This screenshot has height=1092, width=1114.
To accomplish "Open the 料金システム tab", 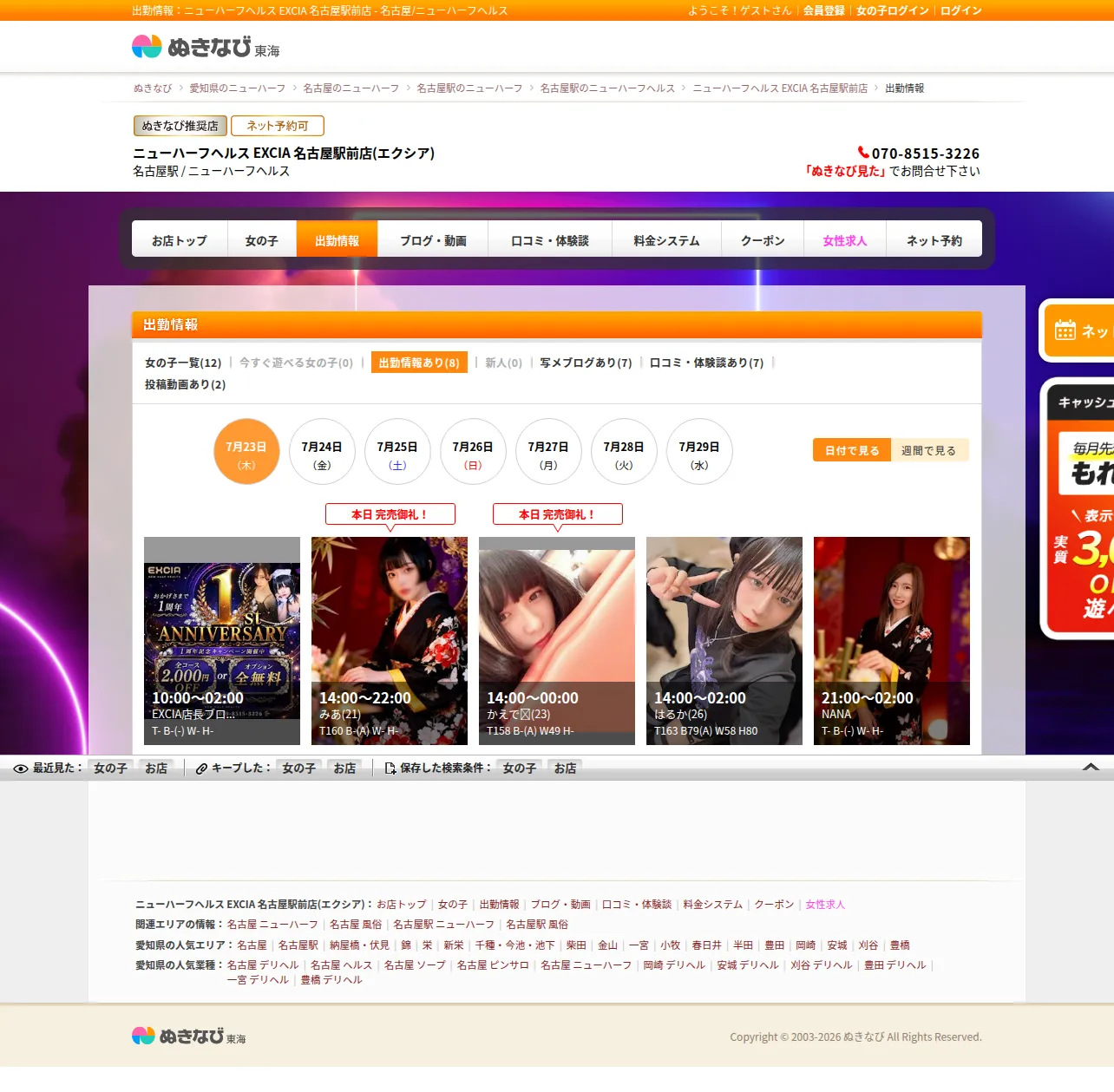I will click(x=666, y=240).
